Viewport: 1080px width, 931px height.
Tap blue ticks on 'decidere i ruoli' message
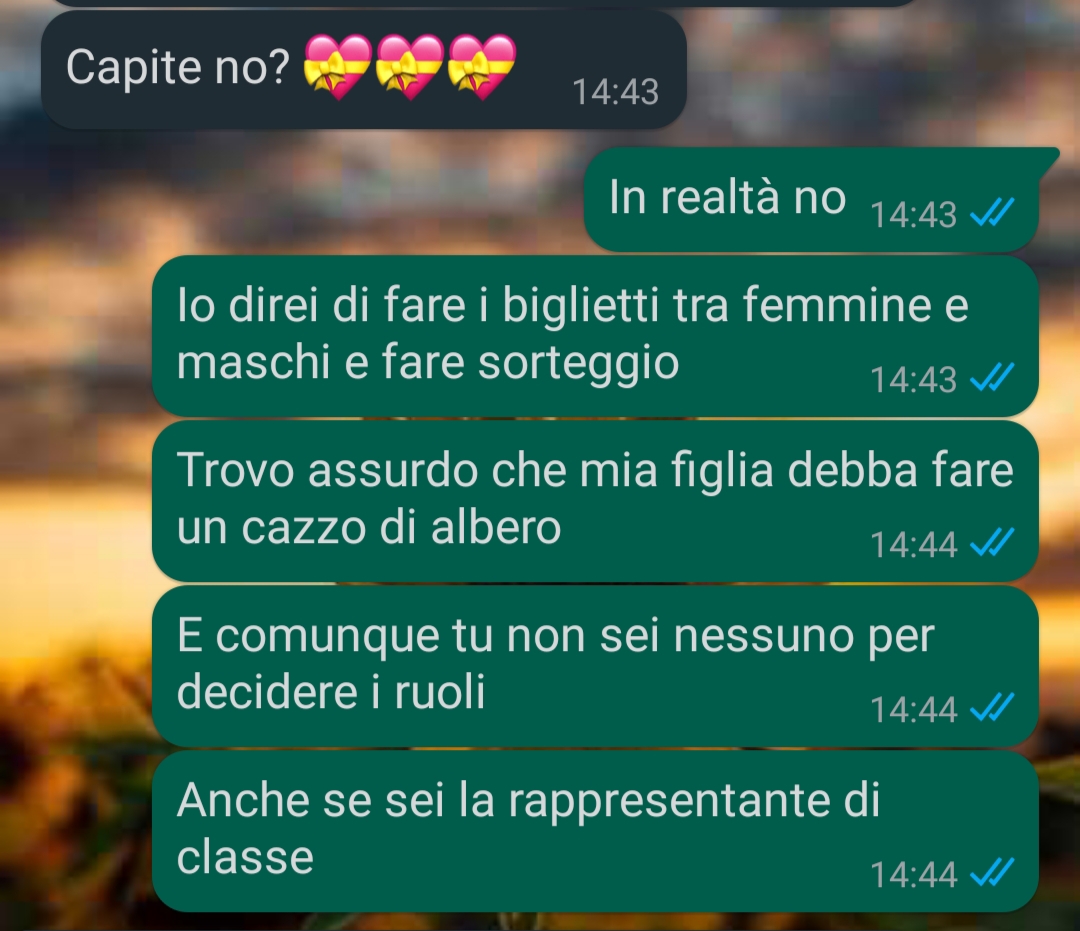tap(992, 708)
